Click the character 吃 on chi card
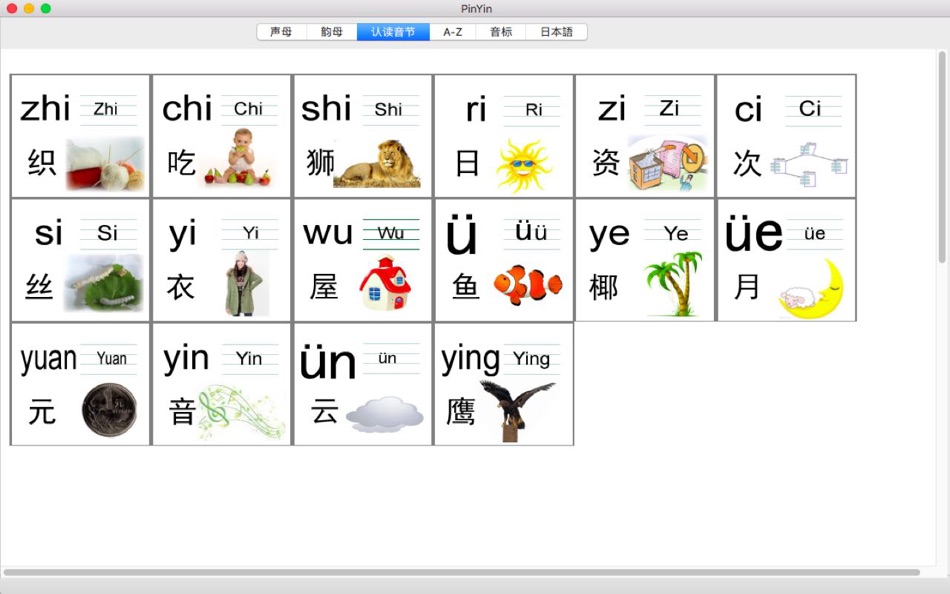This screenshot has width=950, height=594. coord(181,162)
